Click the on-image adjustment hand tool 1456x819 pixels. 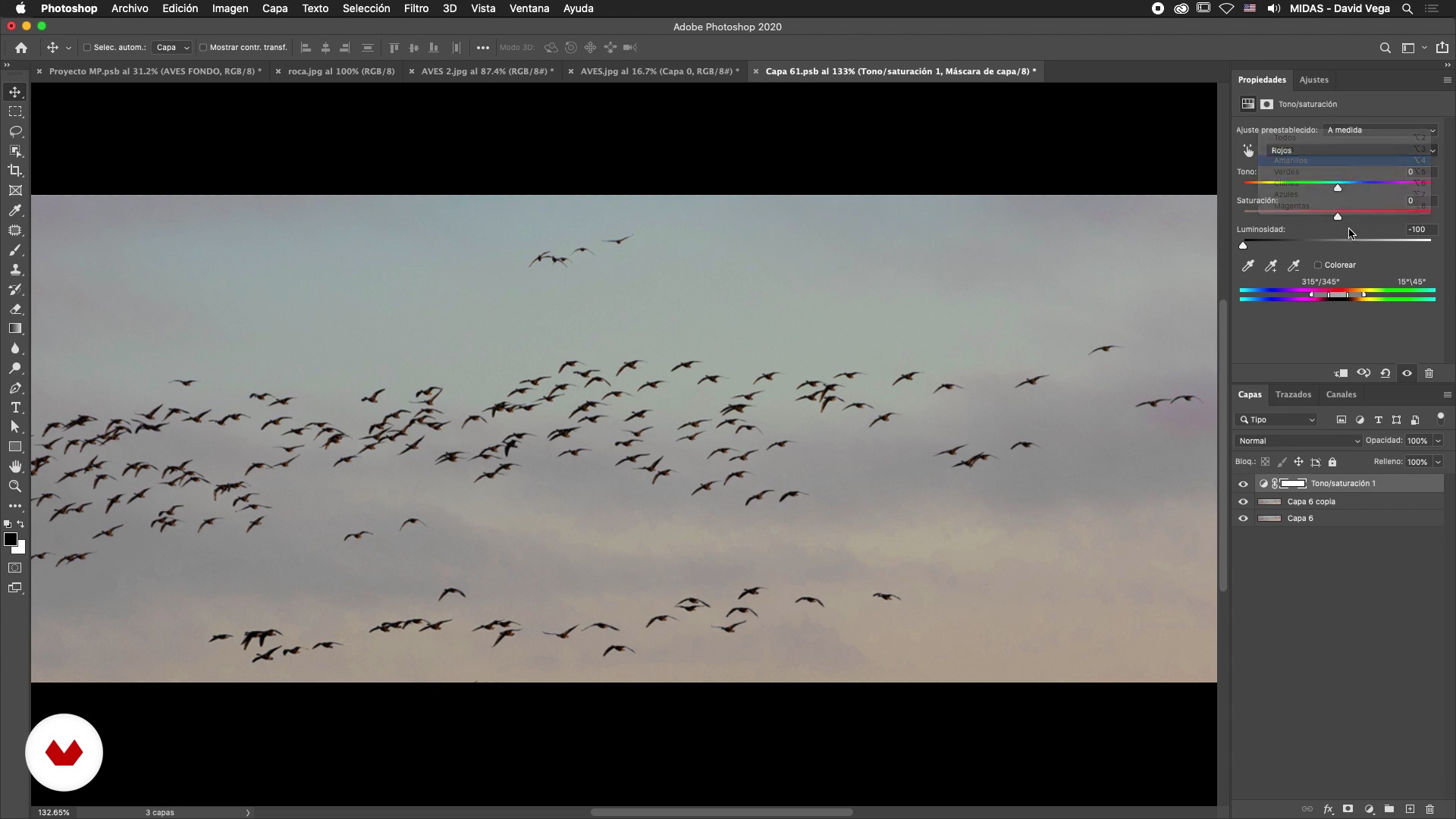[x=1248, y=150]
